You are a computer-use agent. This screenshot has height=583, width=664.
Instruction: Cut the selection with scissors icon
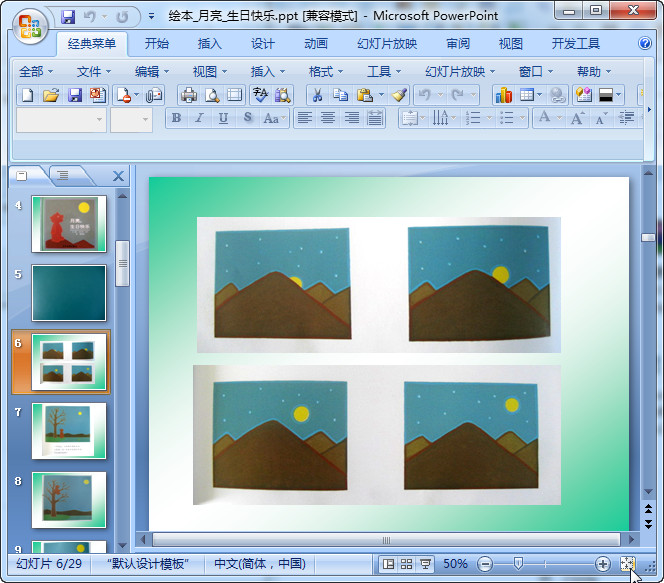point(317,95)
